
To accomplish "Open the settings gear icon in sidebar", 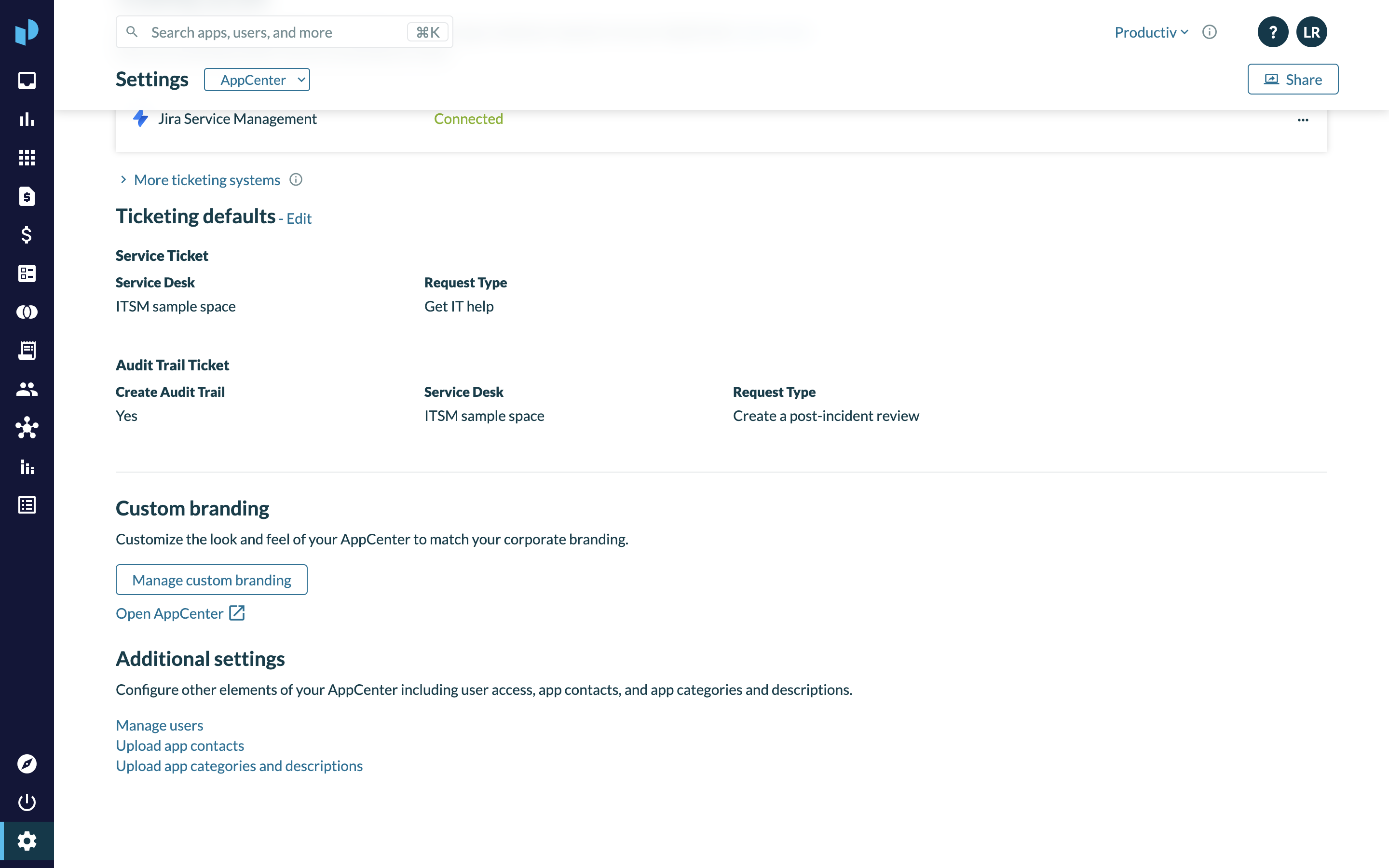I will pos(27,841).
